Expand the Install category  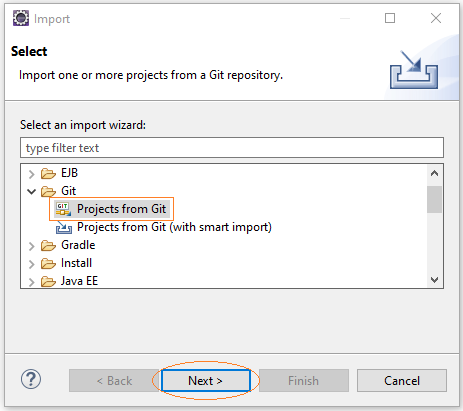[32, 264]
